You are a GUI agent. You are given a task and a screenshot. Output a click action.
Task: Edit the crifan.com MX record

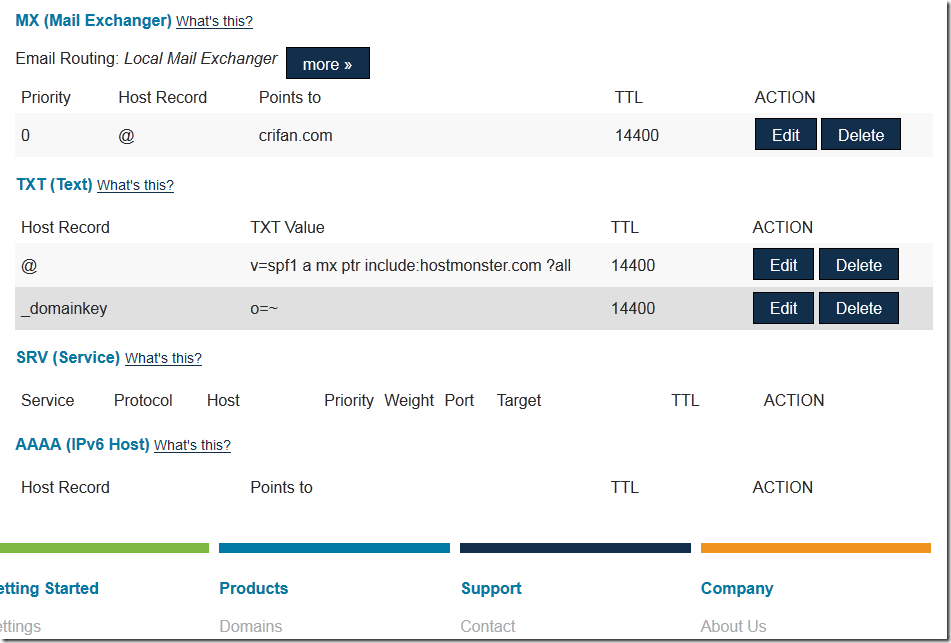coord(785,135)
